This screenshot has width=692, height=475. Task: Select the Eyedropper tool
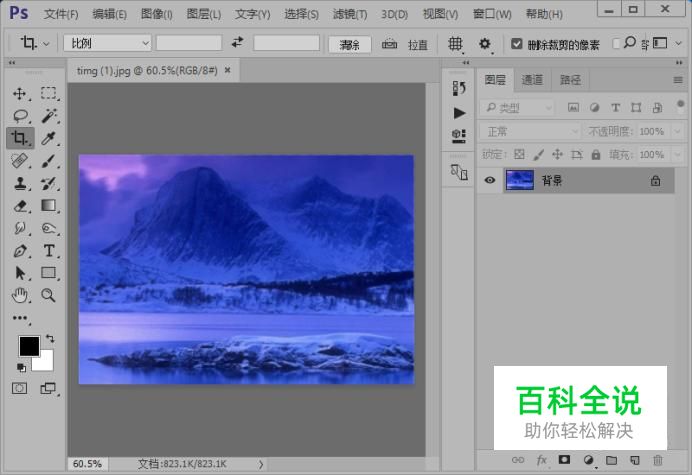[x=49, y=138]
